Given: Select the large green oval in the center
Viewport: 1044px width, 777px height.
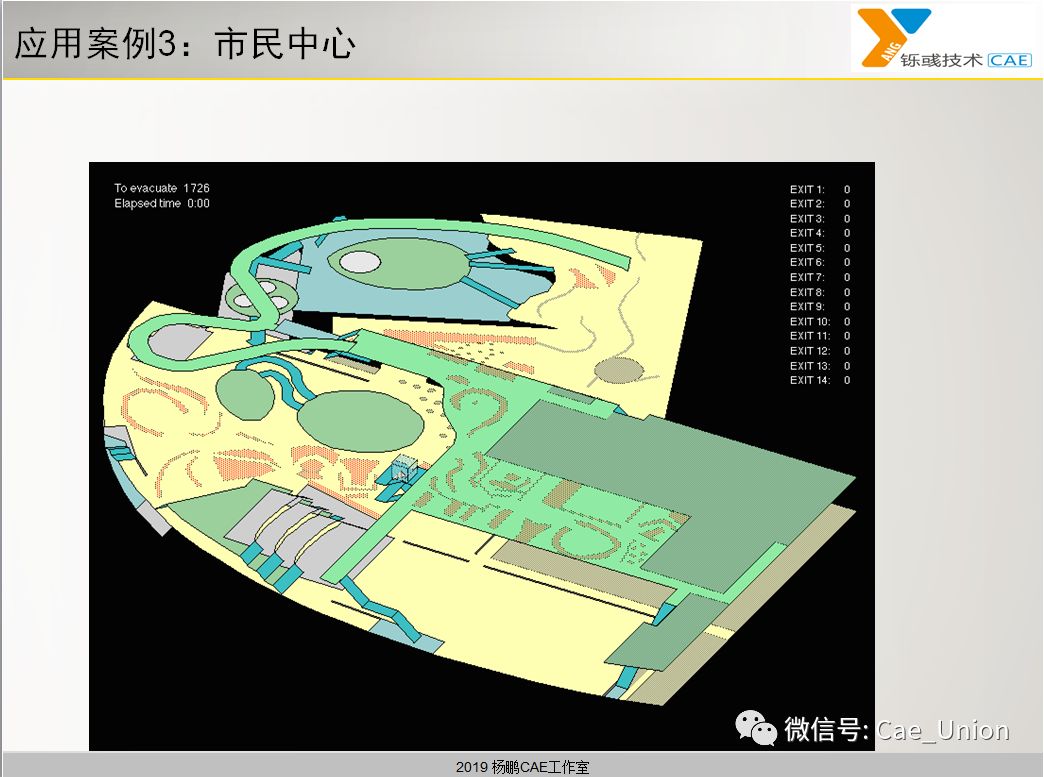Looking at the screenshot, I should (x=360, y=424).
